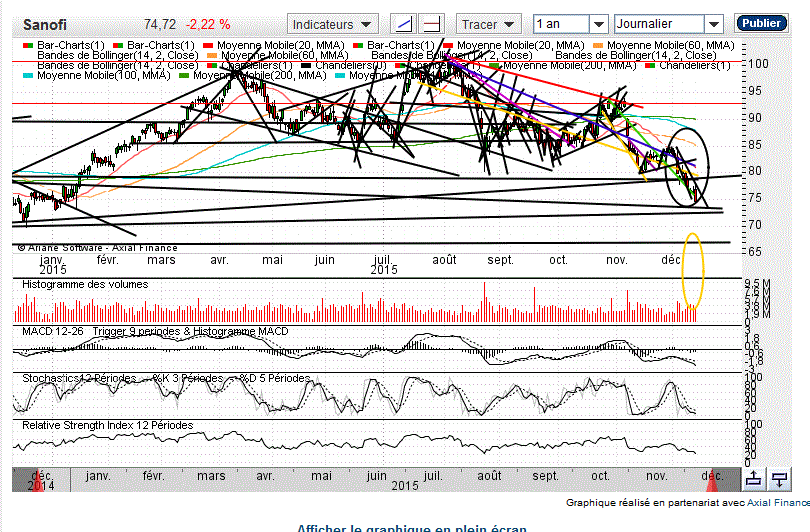Screen dimensions: 810x532
Task: Click the 'MACD 12-26' panel title
Action: 52,331
